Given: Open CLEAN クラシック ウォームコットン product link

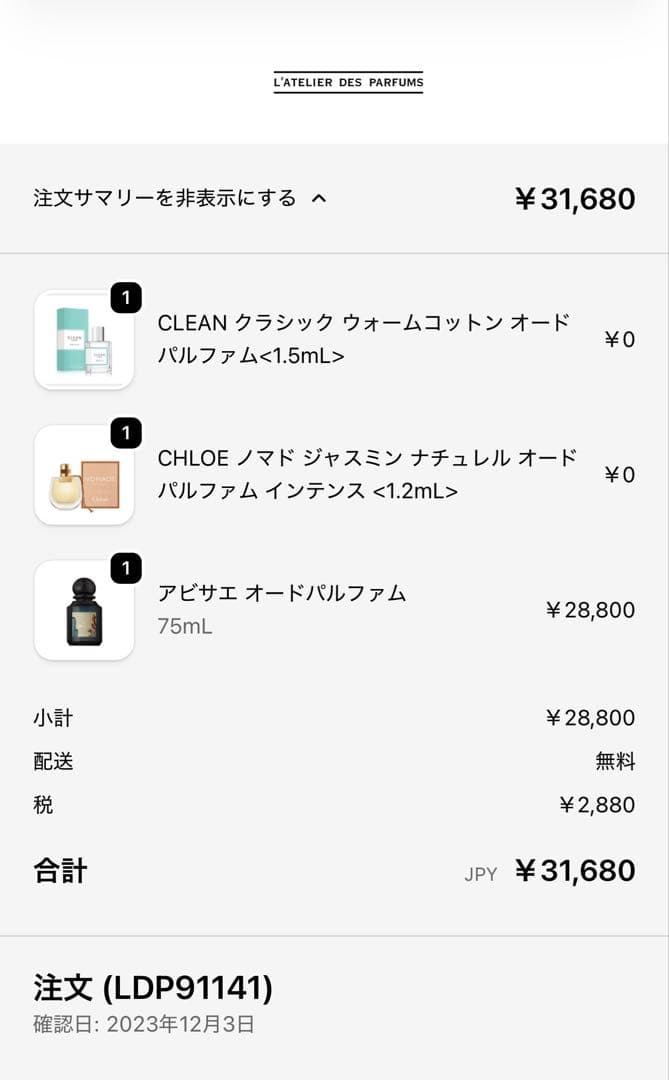Looking at the screenshot, I should point(364,339).
